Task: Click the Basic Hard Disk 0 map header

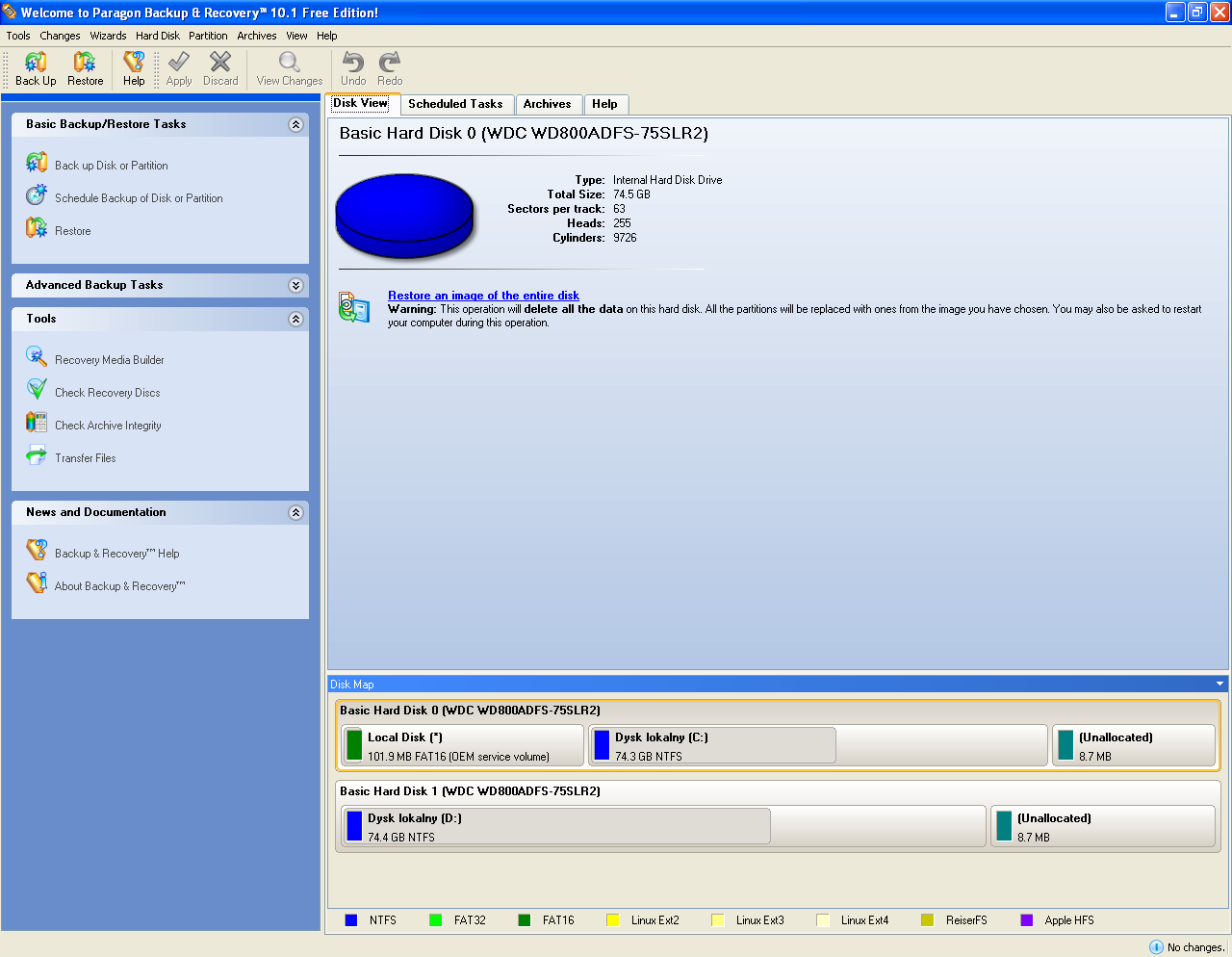Action: 470,711
